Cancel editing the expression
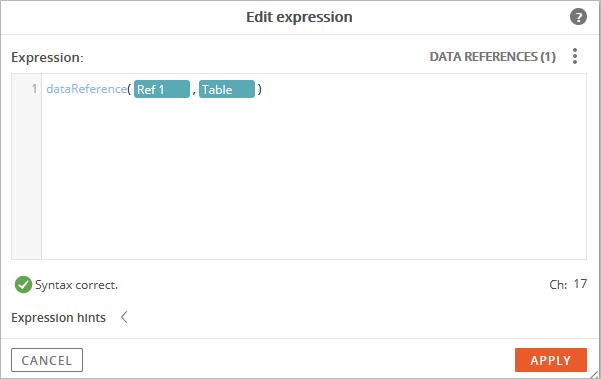Screen dimensions: 601x379 pyautogui.click(x=47, y=360)
